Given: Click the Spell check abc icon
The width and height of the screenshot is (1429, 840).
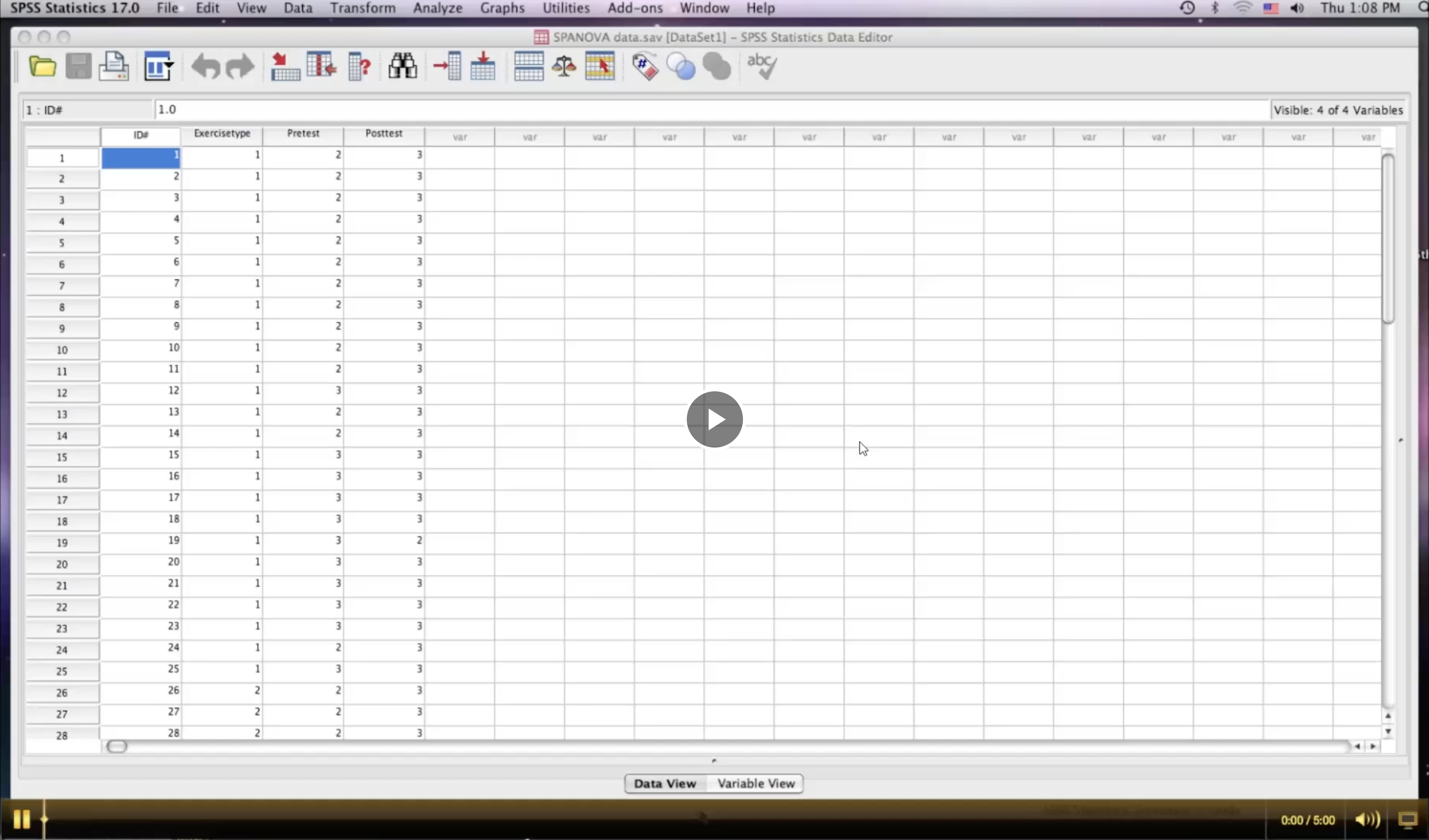Looking at the screenshot, I should coord(762,67).
